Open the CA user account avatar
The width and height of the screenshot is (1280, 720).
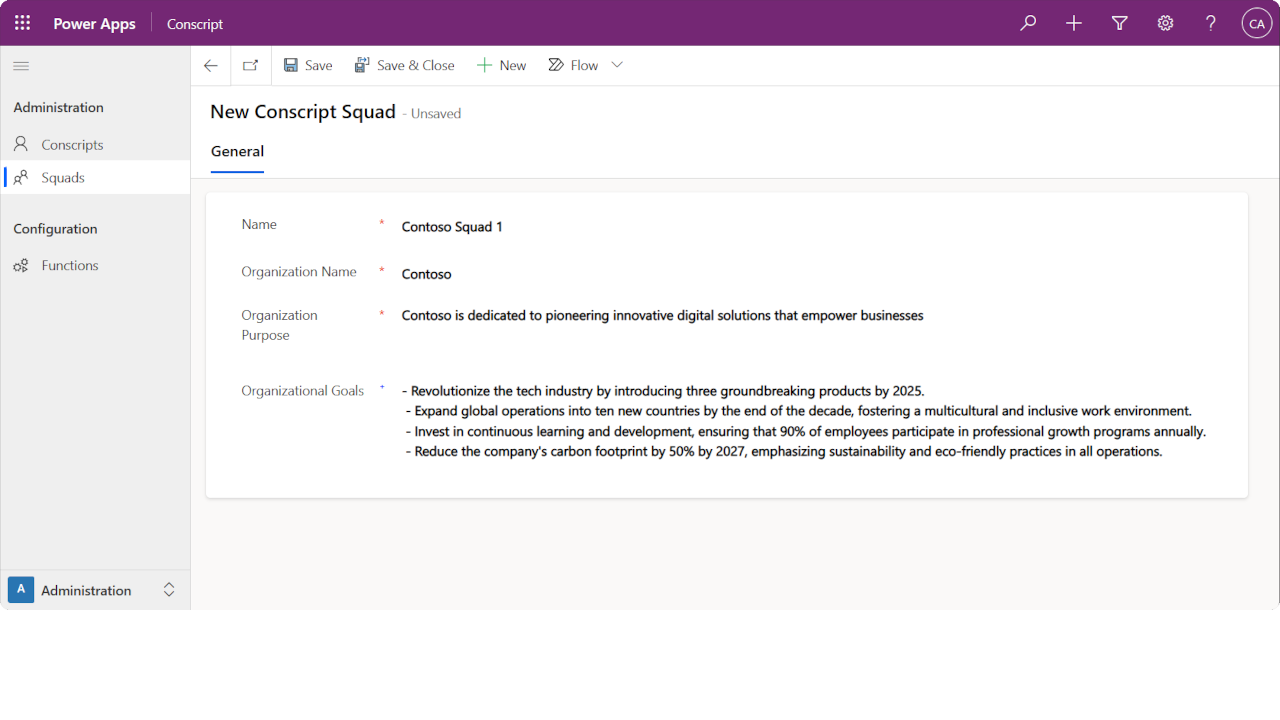(1257, 23)
